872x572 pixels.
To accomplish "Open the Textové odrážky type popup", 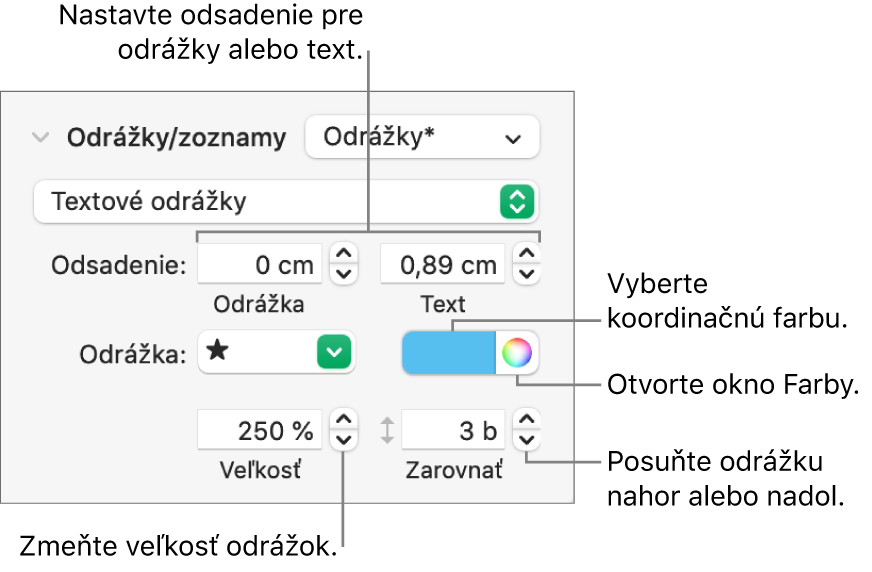I will [x=285, y=201].
